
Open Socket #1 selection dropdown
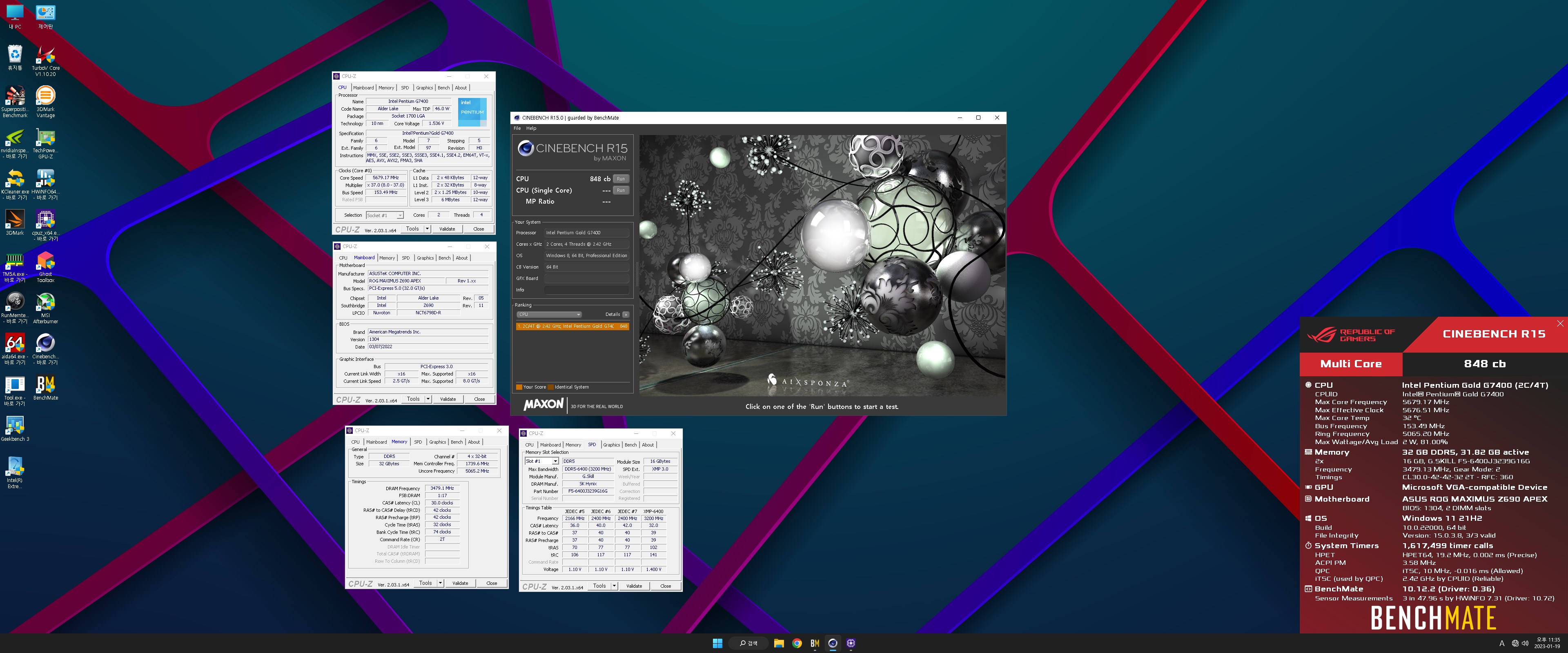coord(385,215)
